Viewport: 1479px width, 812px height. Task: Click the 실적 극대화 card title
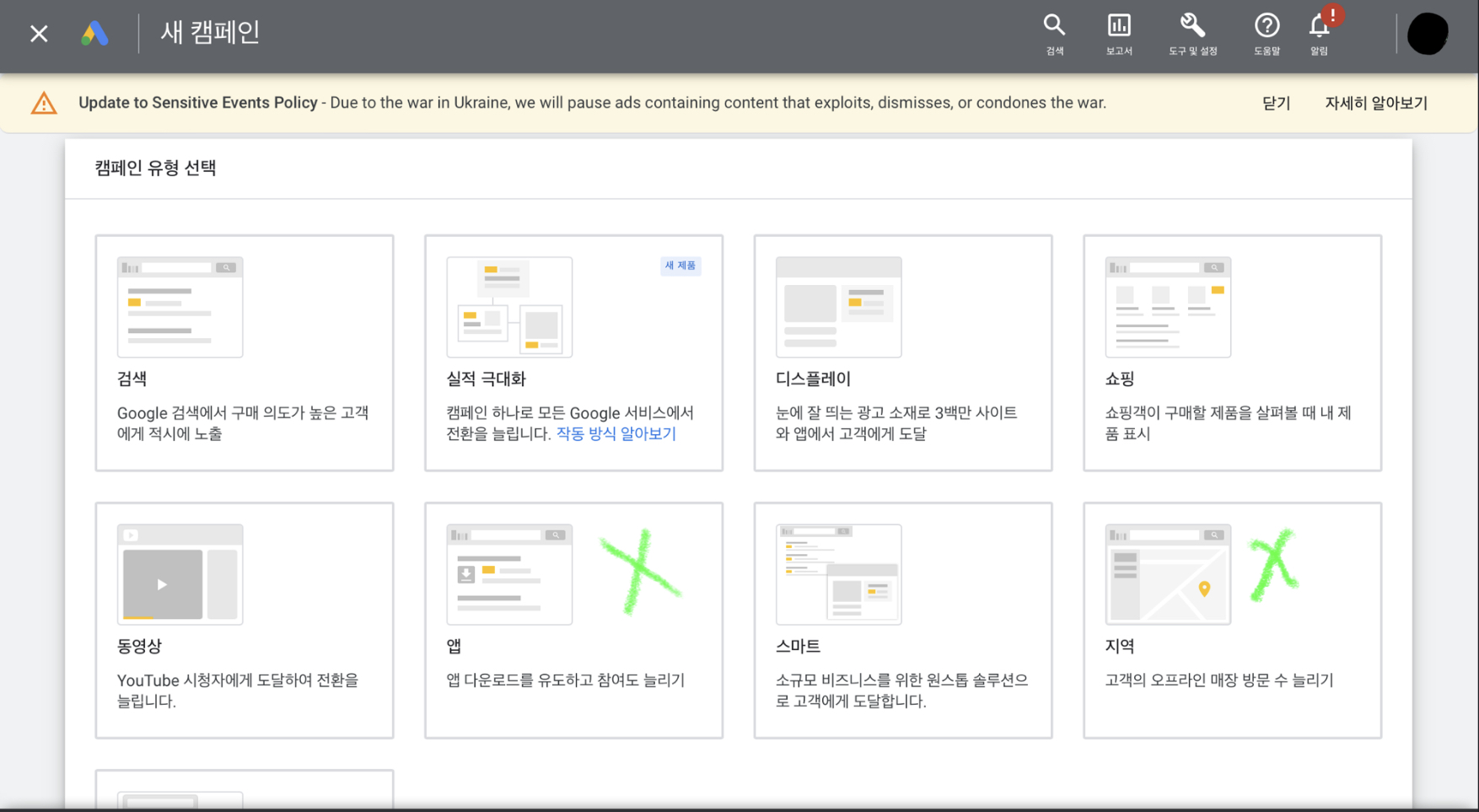(x=486, y=379)
